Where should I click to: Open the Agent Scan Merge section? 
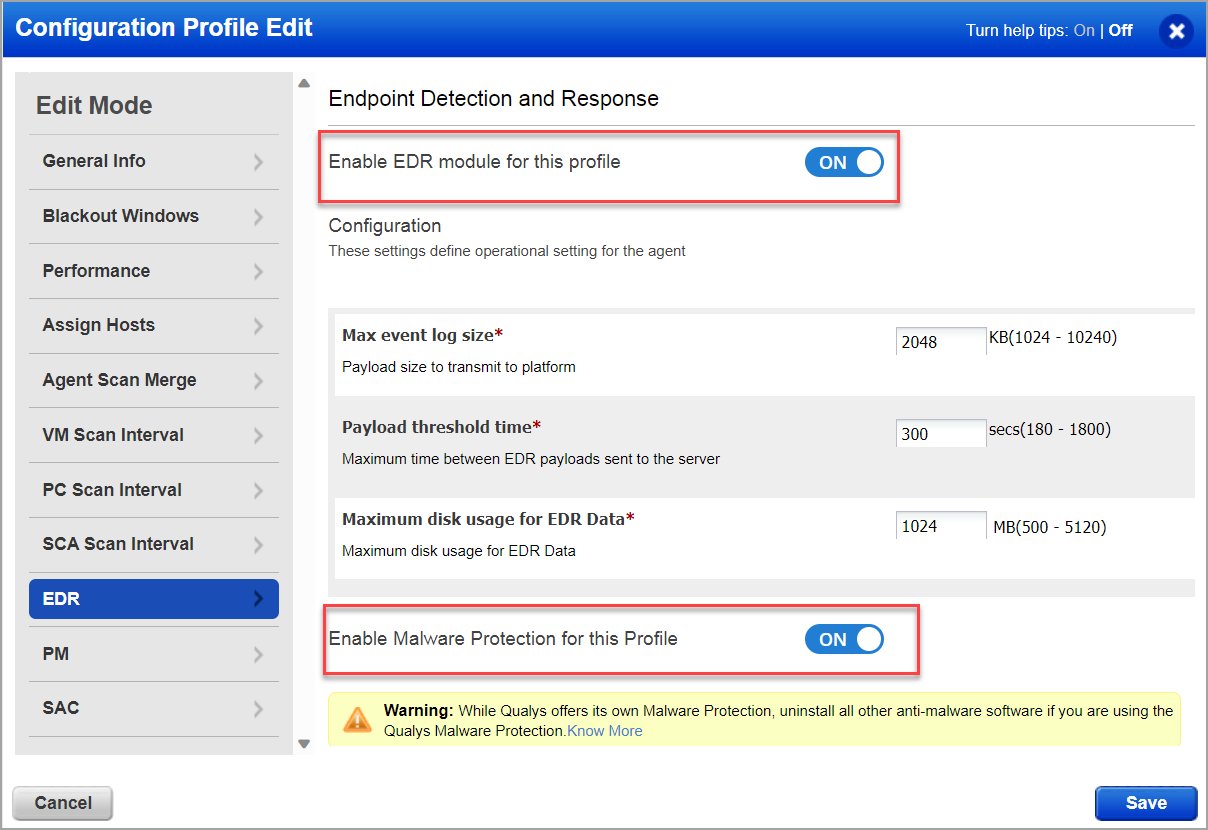154,380
